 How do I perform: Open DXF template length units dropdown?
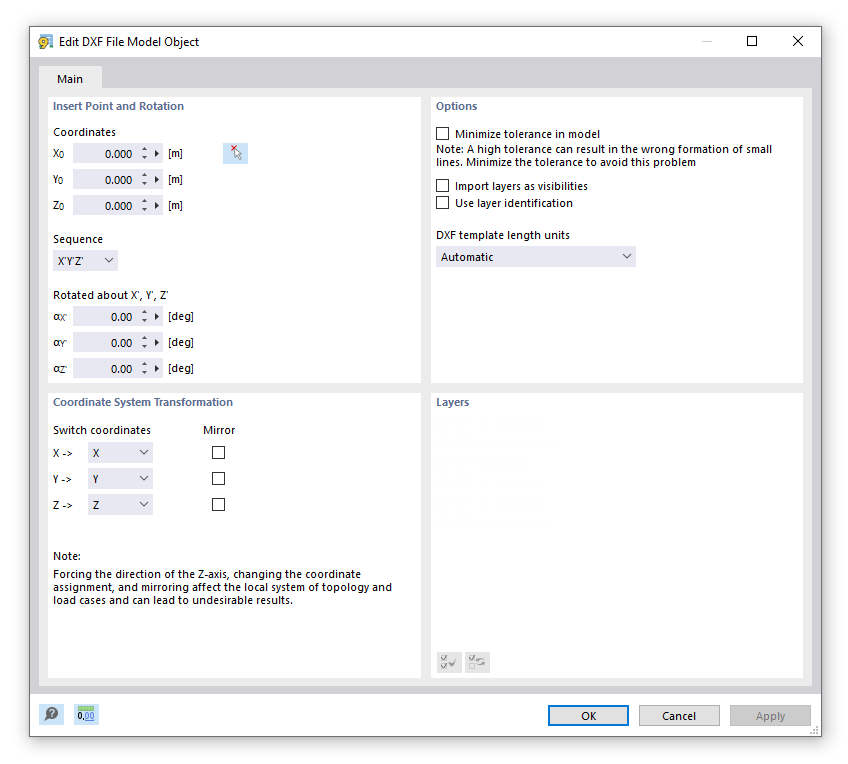click(x=535, y=256)
